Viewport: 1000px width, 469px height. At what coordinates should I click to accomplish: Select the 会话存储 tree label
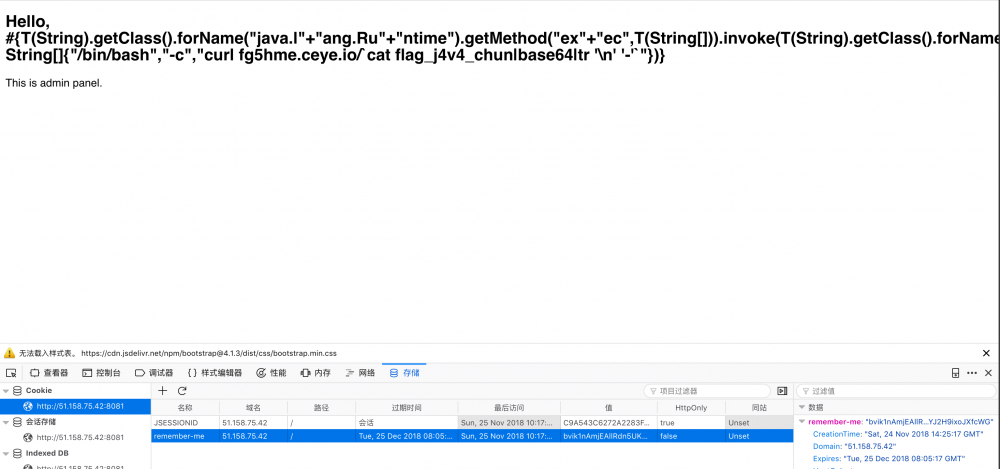pyautogui.click(x=41, y=422)
